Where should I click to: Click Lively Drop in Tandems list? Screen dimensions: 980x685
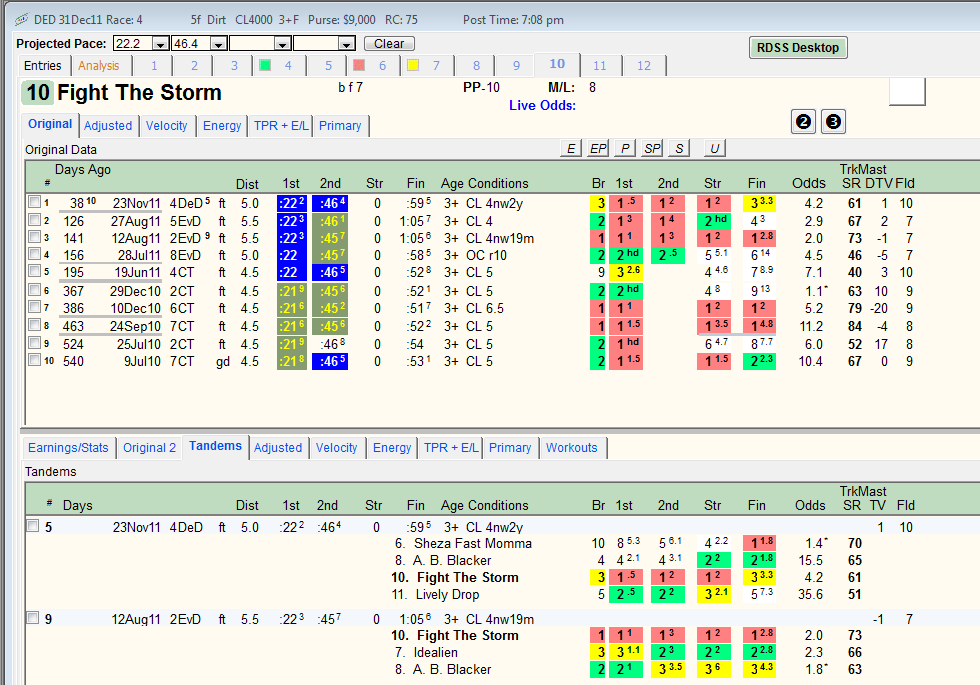coord(448,594)
